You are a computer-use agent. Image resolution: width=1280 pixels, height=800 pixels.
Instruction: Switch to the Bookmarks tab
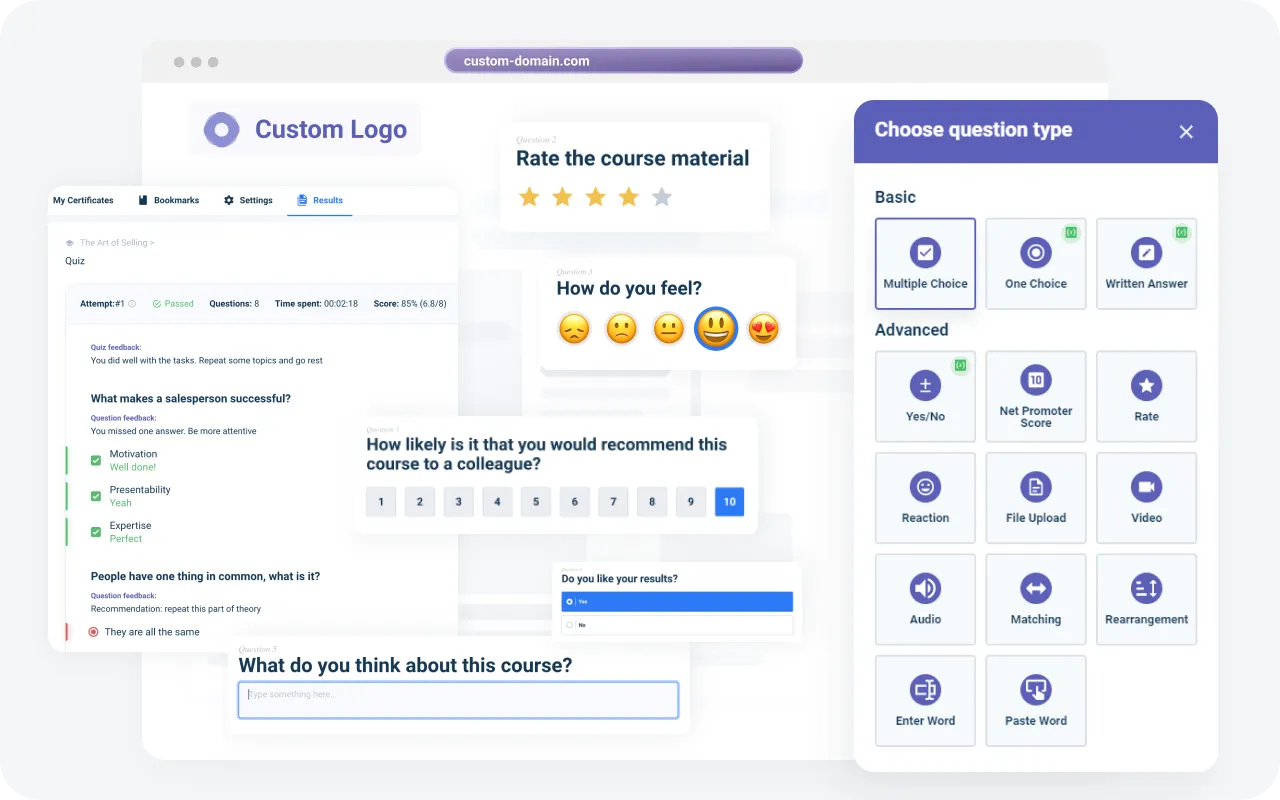[168, 200]
